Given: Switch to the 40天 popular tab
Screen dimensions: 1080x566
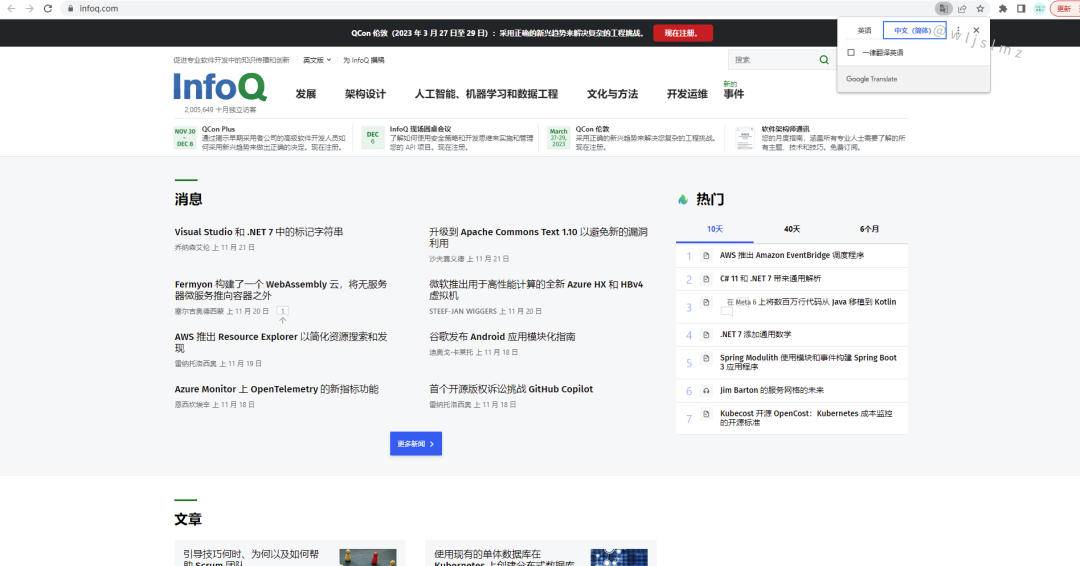Looking at the screenshot, I should tap(792, 229).
